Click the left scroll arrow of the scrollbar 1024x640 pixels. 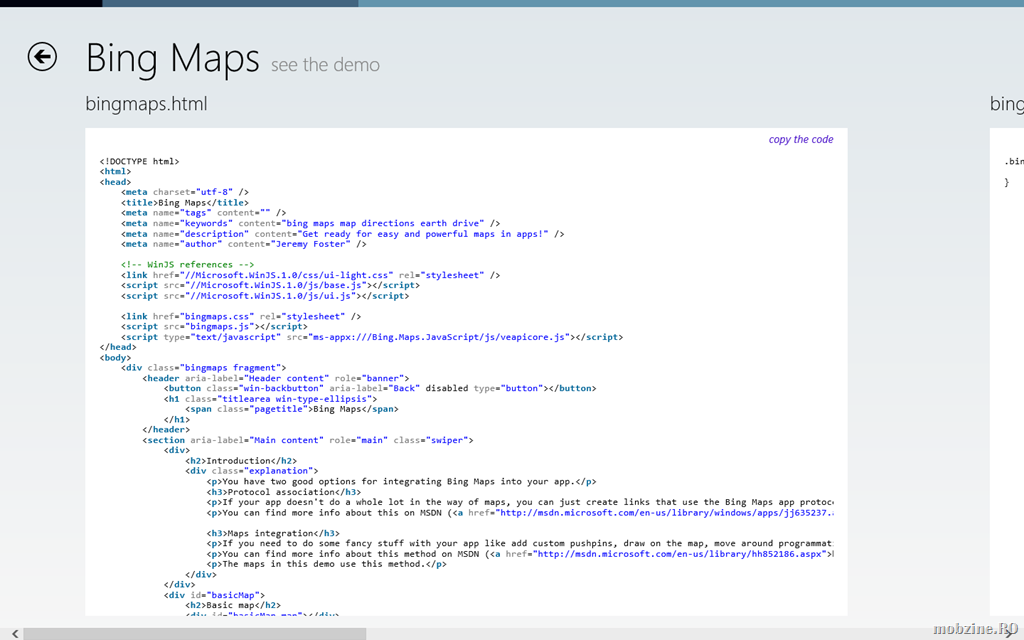pyautogui.click(x=15, y=633)
